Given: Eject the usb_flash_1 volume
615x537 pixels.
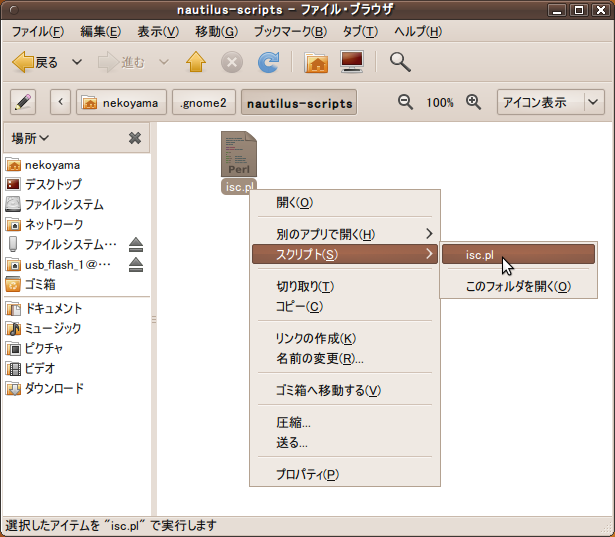Looking at the screenshot, I should point(137,265).
